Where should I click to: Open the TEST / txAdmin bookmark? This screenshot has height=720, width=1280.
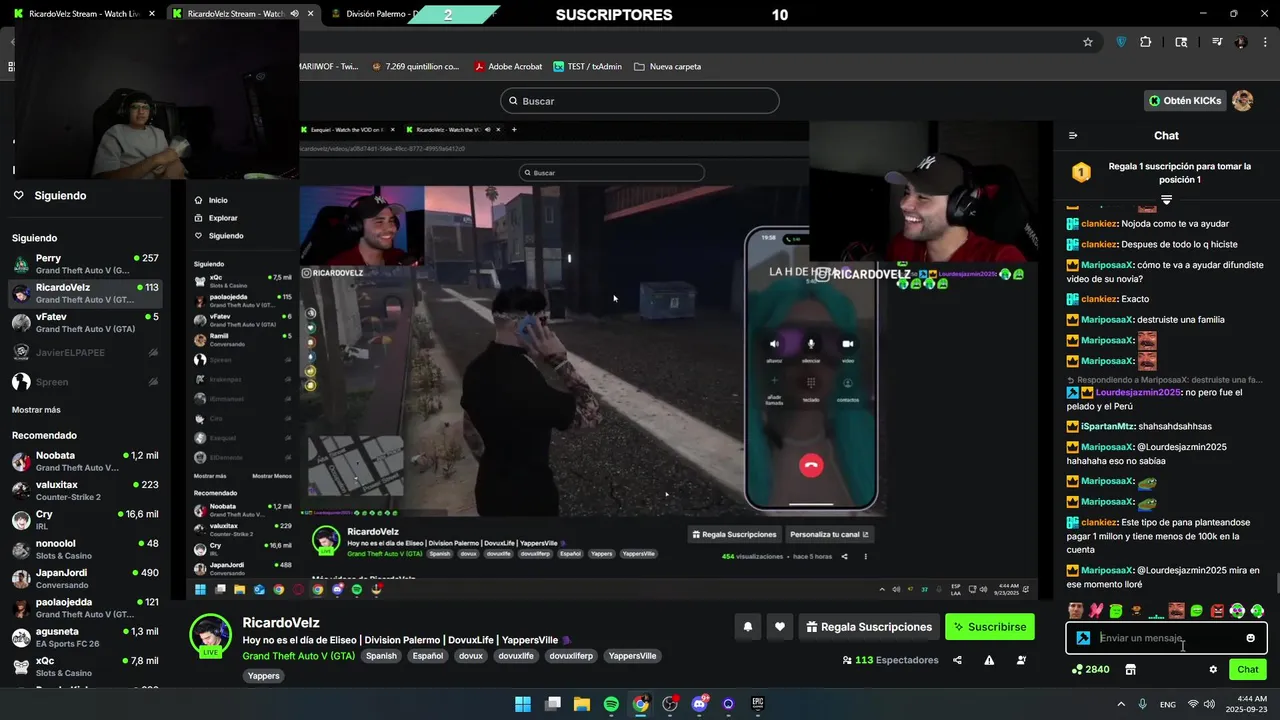(x=586, y=66)
